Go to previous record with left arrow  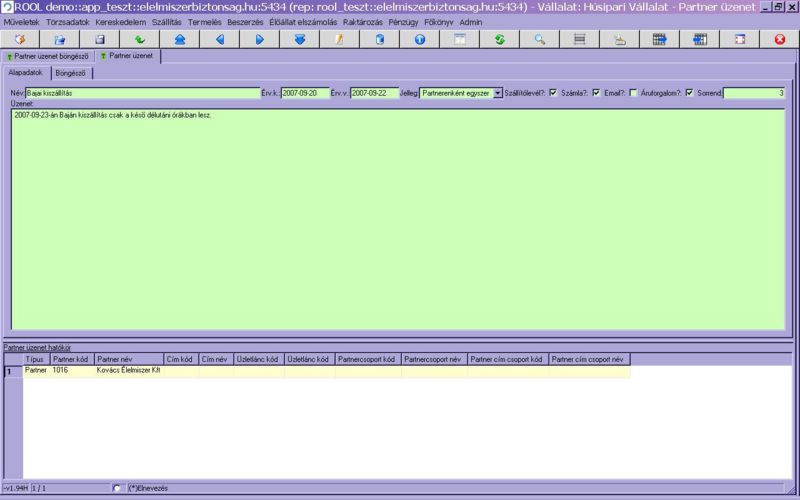(x=220, y=40)
